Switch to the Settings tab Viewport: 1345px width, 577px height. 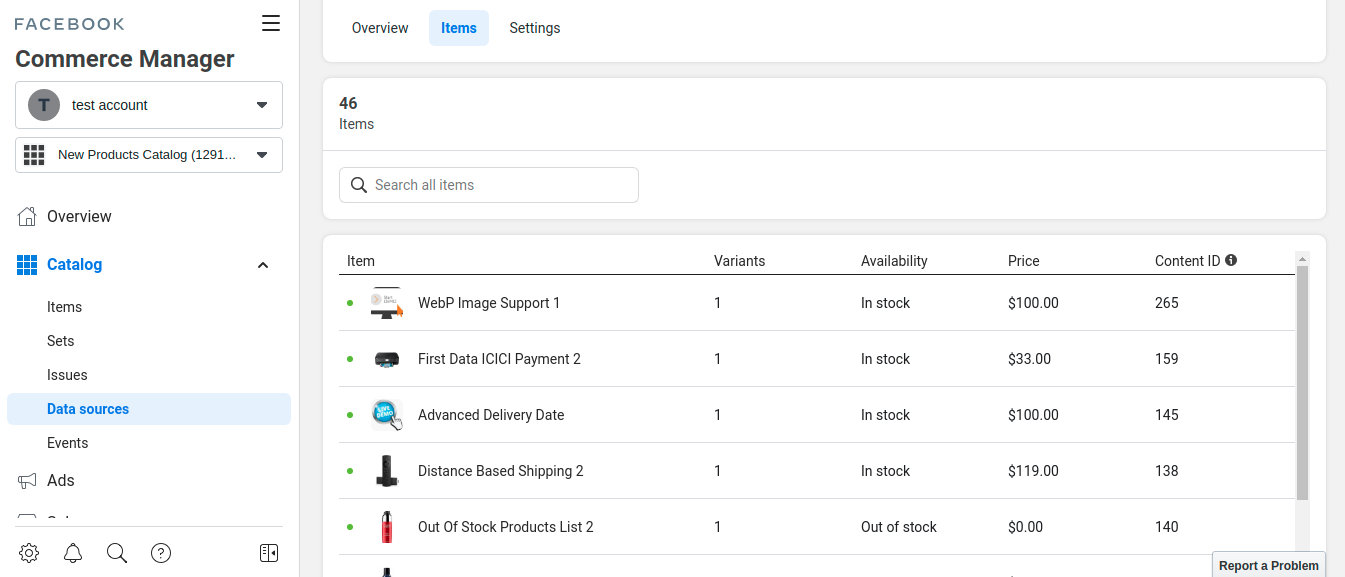click(x=535, y=28)
